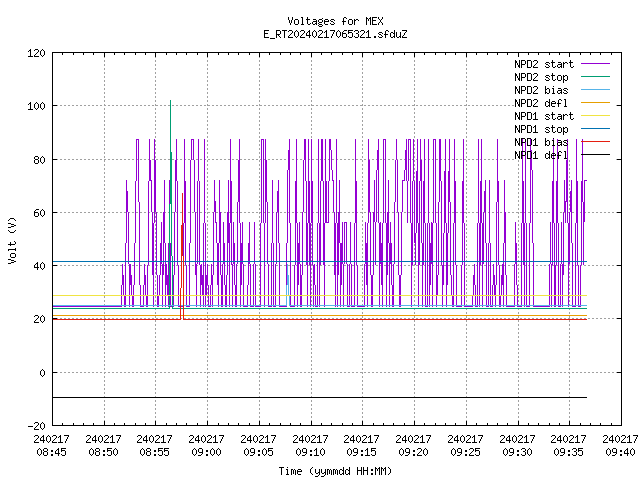640x480 pixels.
Task: Click the y-axis tick label 0
Action: [42, 373]
